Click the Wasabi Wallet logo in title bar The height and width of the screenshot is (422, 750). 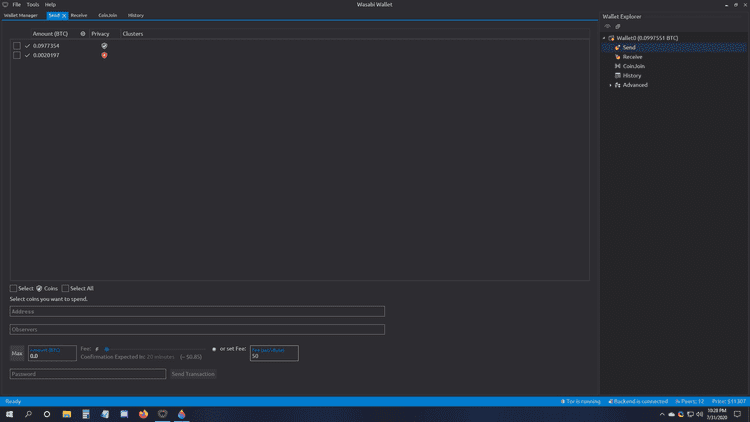[5, 4]
